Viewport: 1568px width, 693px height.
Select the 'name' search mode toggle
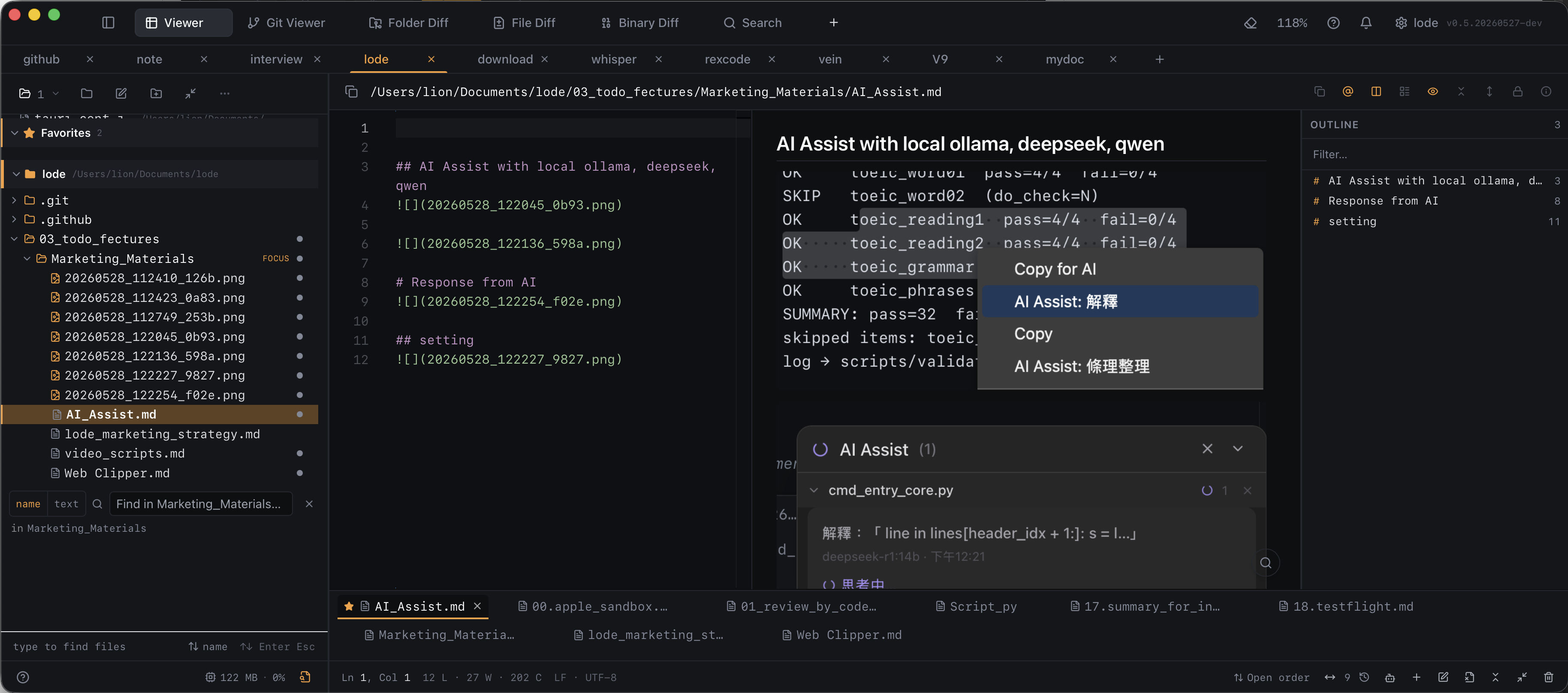[28, 504]
